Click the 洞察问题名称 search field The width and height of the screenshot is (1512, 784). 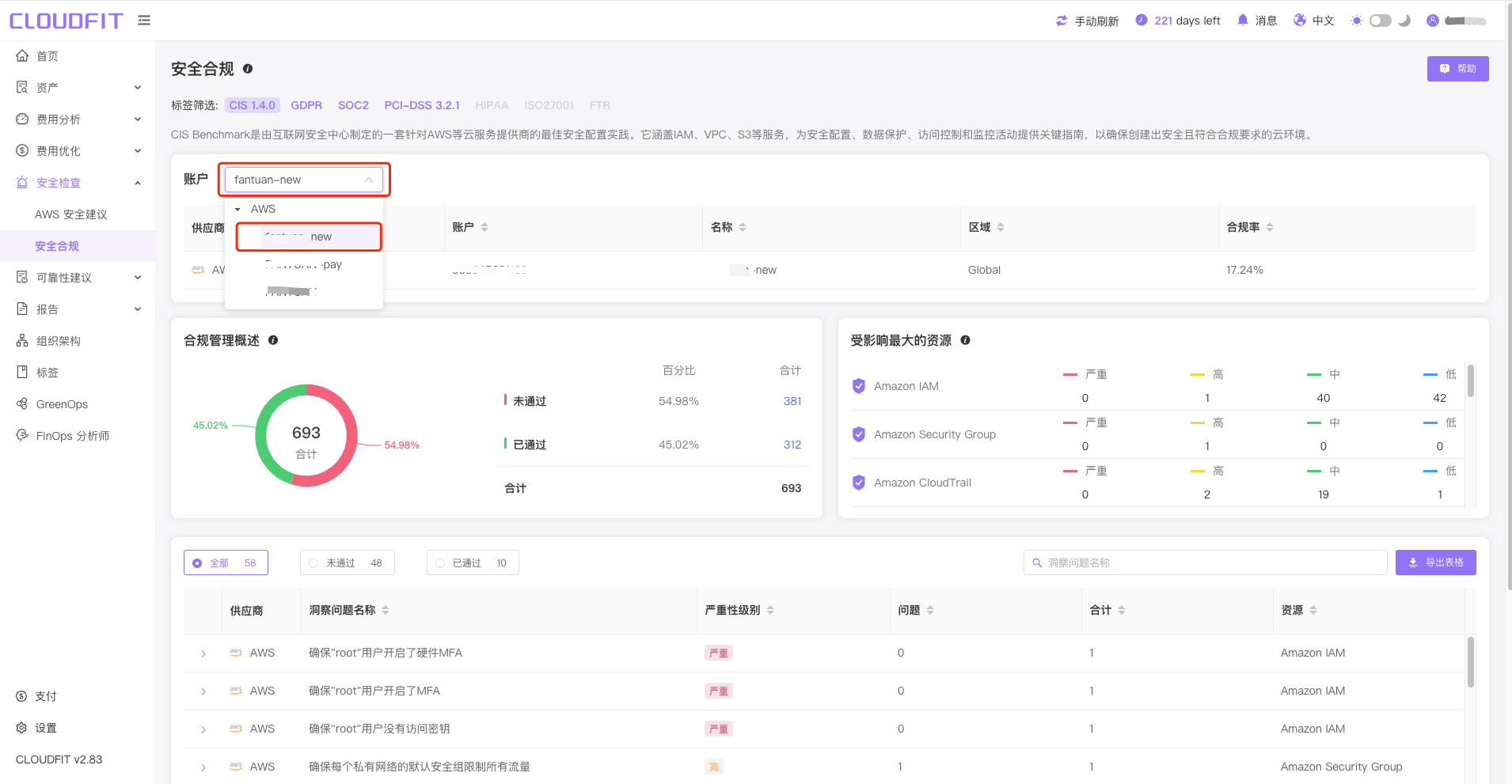point(1205,562)
